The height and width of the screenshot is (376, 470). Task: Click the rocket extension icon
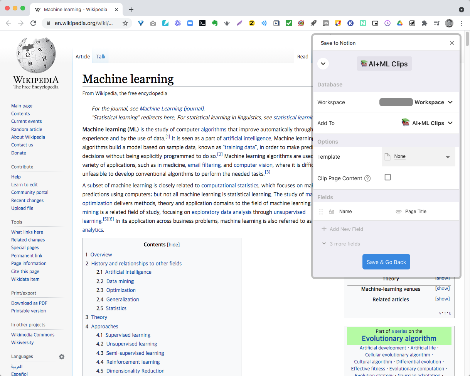point(313,23)
